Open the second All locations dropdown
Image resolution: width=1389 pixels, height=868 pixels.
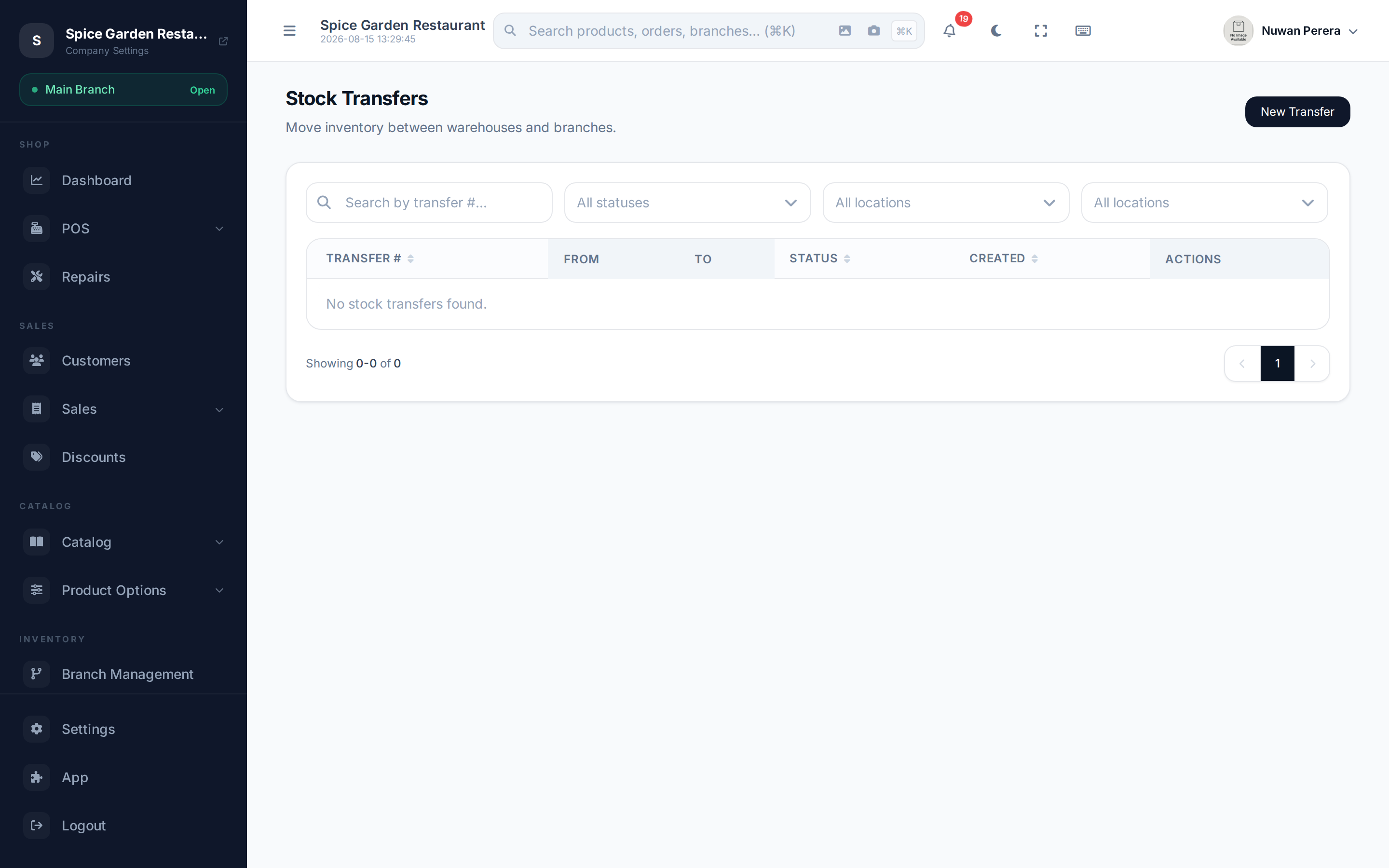[x=1204, y=203]
